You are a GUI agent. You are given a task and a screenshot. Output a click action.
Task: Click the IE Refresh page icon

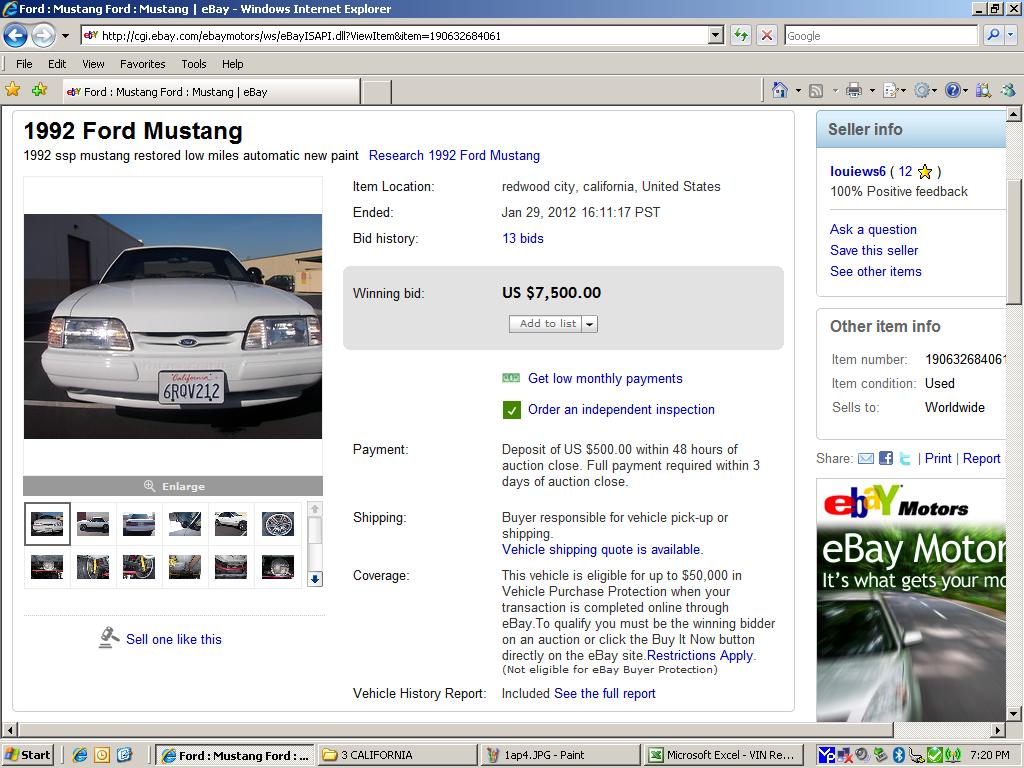point(740,35)
